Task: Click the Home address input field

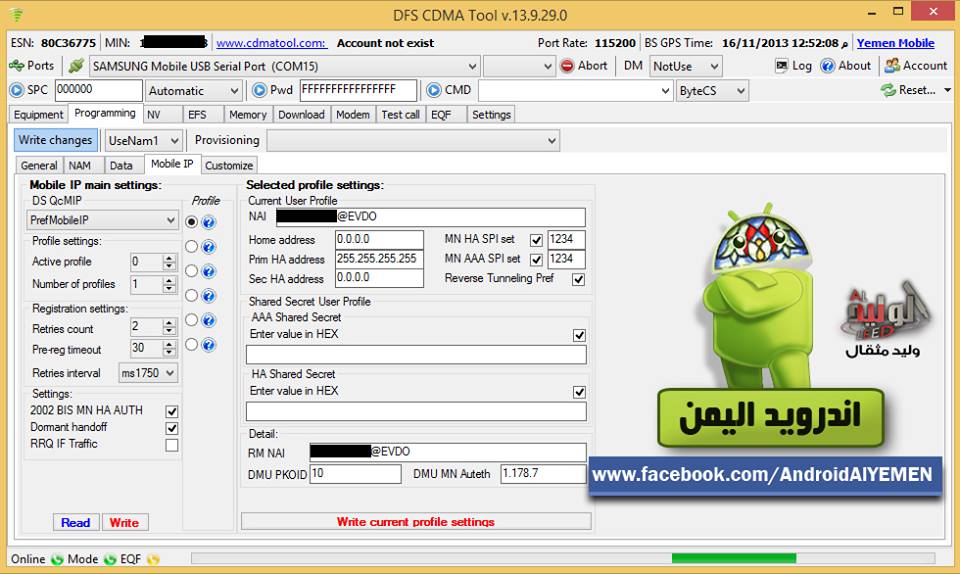Action: tap(379, 239)
